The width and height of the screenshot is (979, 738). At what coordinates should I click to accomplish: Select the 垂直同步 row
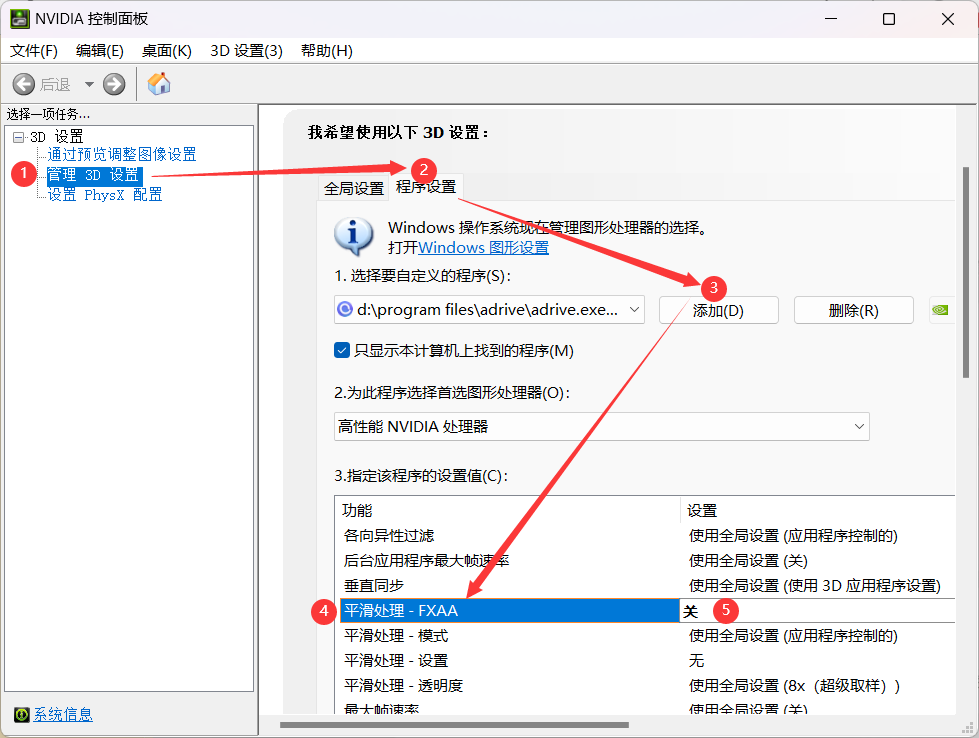tap(647, 586)
